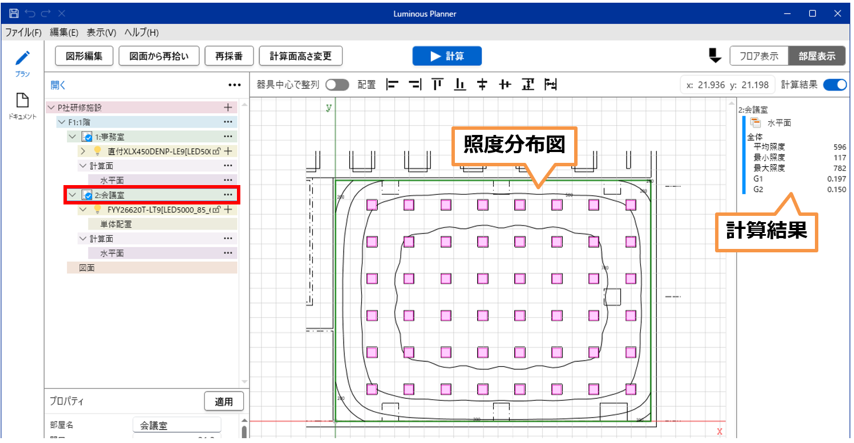854x443 pixels.
Task: Open the 表示(V) menu
Action: tap(101, 33)
